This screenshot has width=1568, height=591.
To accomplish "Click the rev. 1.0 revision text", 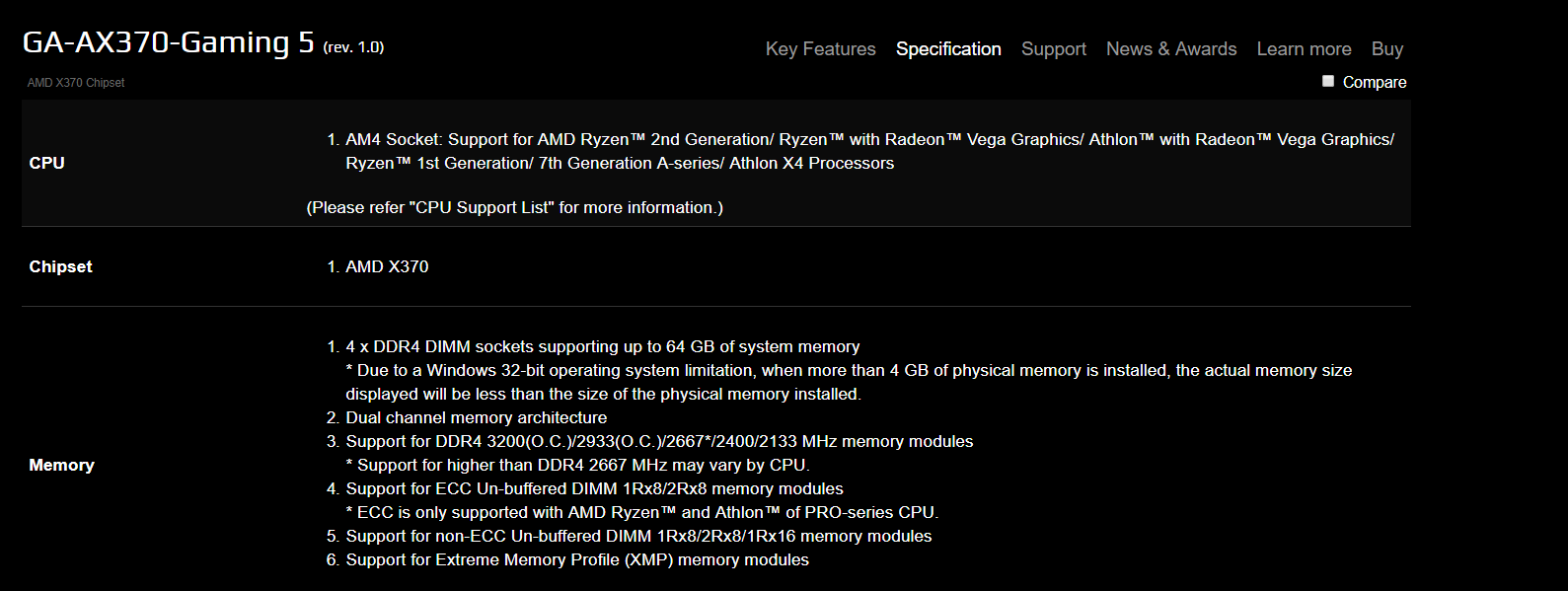I will point(353,46).
